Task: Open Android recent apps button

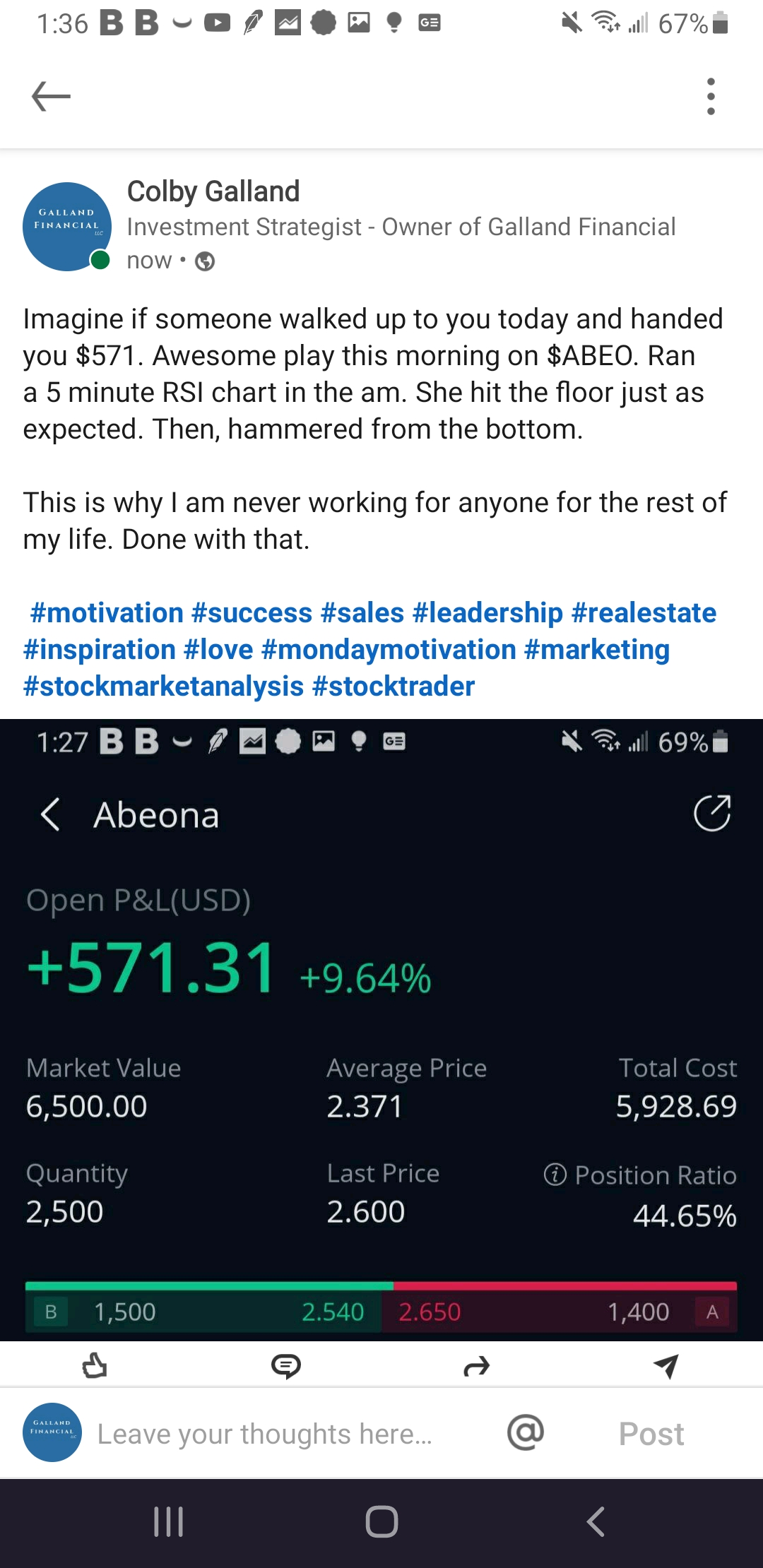Action: click(169, 1521)
